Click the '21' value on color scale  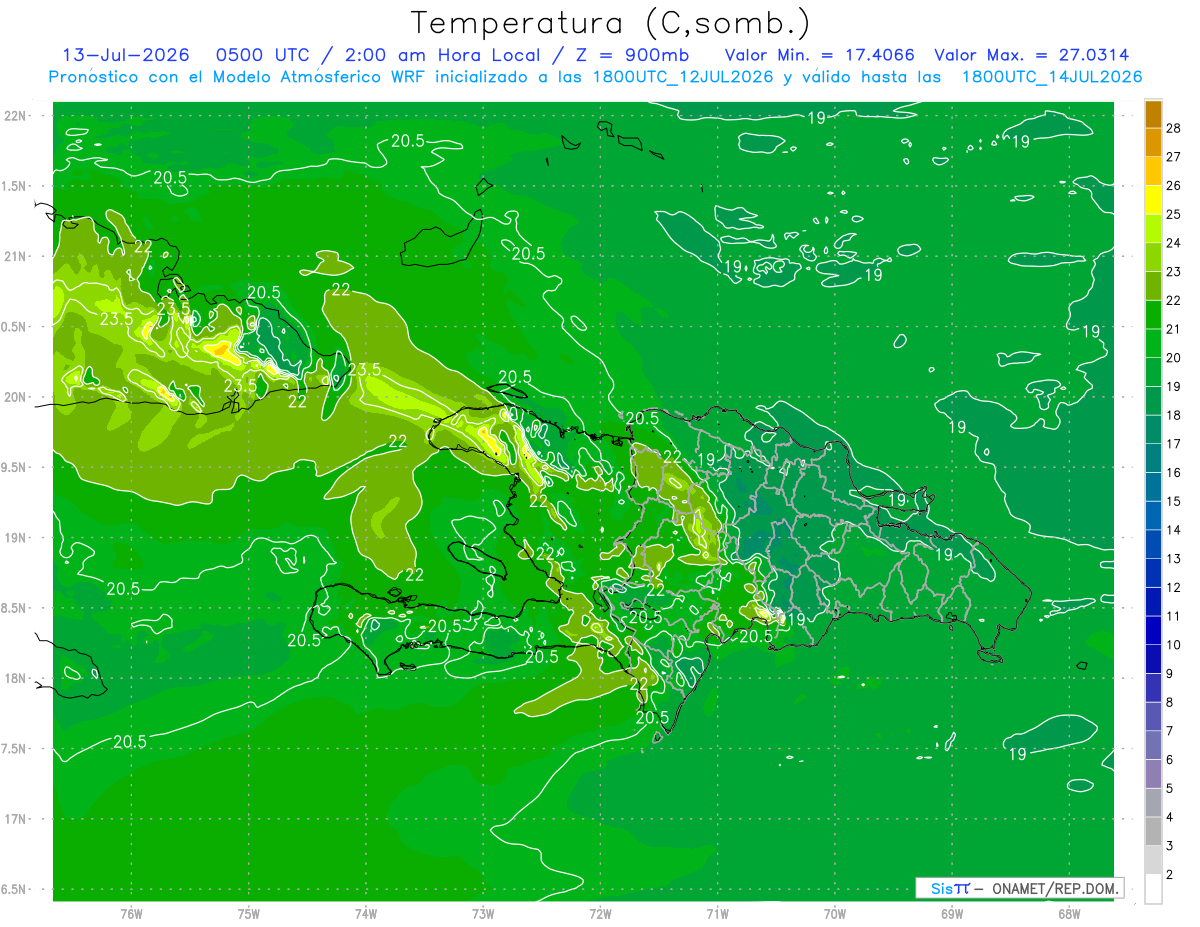[1174, 329]
